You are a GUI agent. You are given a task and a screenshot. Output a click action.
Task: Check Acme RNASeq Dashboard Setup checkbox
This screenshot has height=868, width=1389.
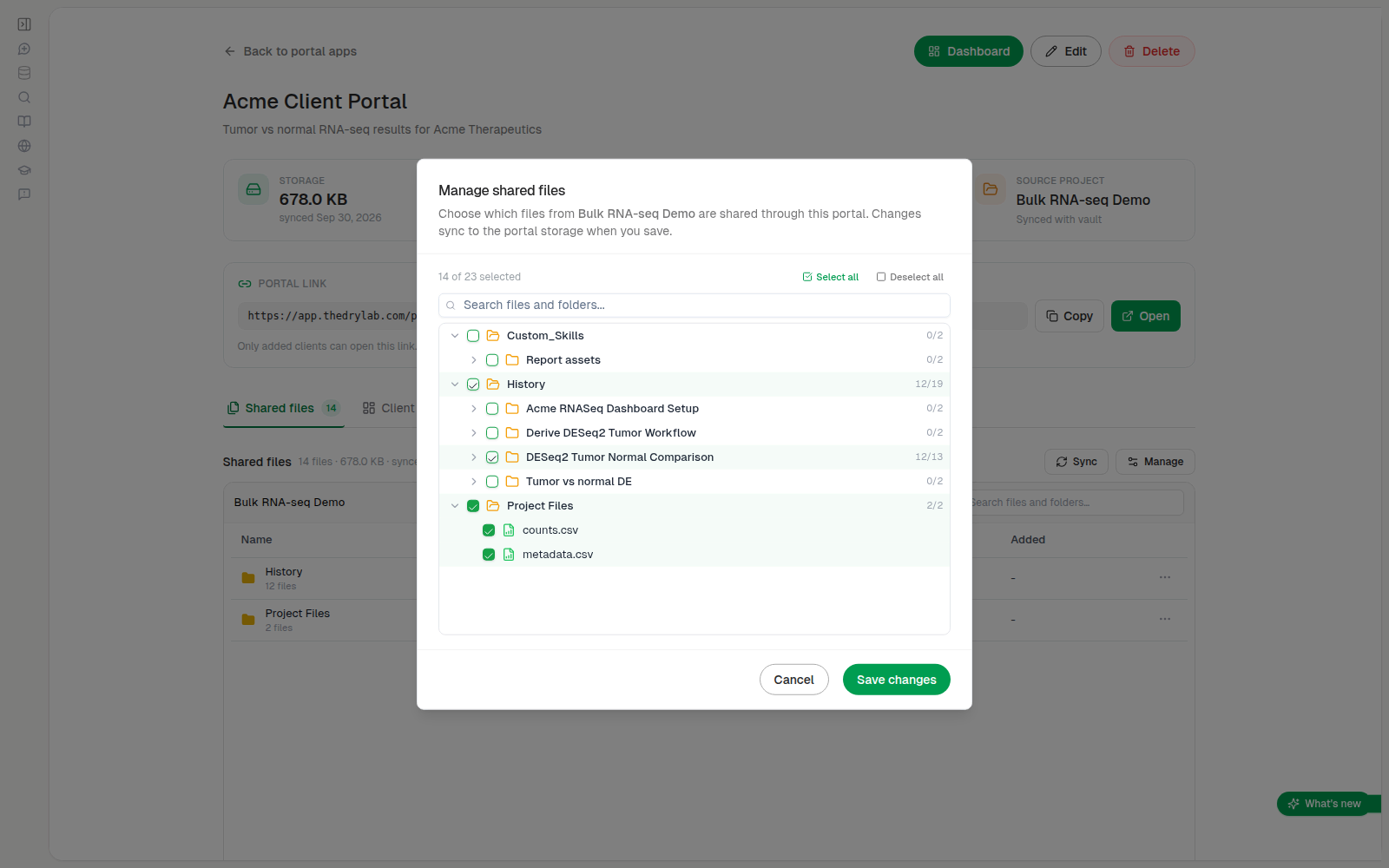point(492,409)
